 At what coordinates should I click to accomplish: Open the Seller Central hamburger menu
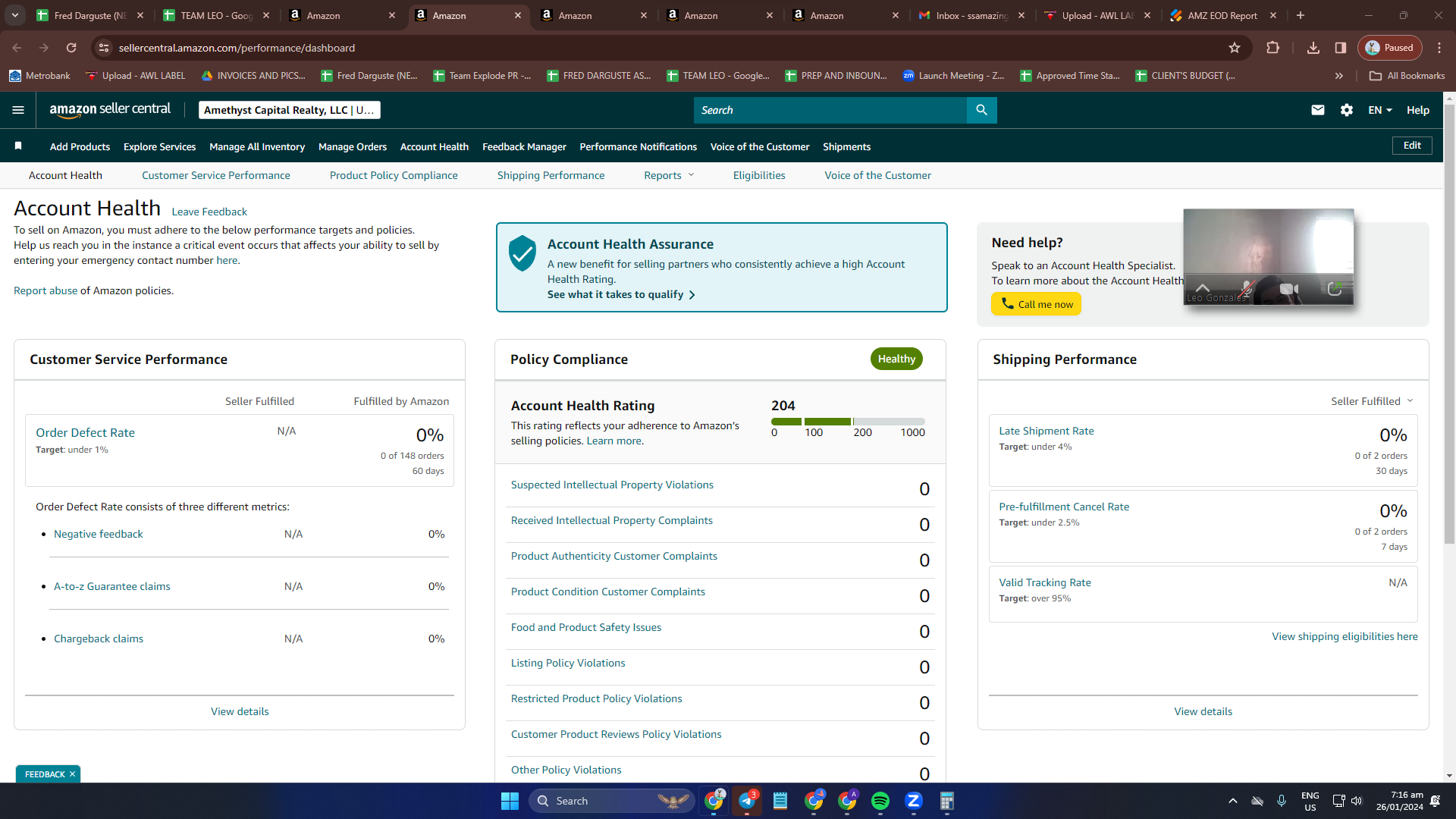(18, 110)
